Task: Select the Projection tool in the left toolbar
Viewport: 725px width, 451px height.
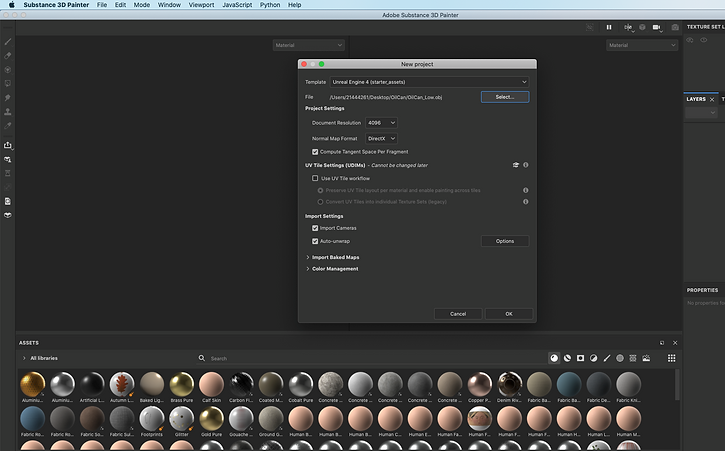Action: tap(7, 70)
